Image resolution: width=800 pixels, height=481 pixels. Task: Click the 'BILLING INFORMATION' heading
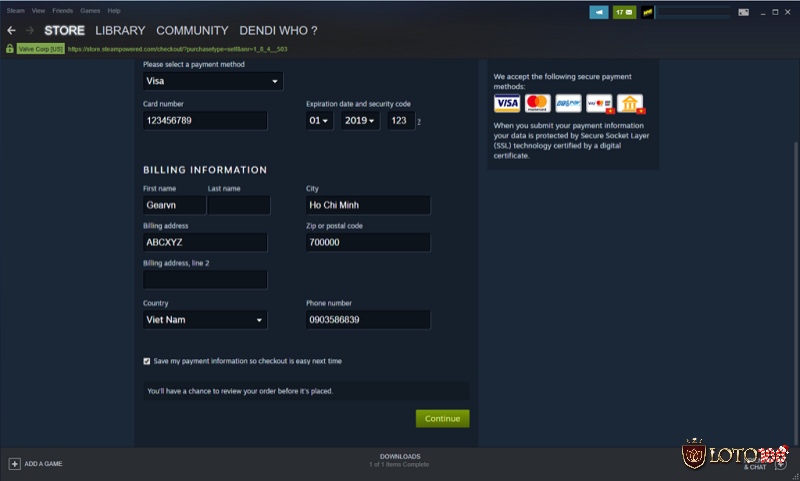205,170
